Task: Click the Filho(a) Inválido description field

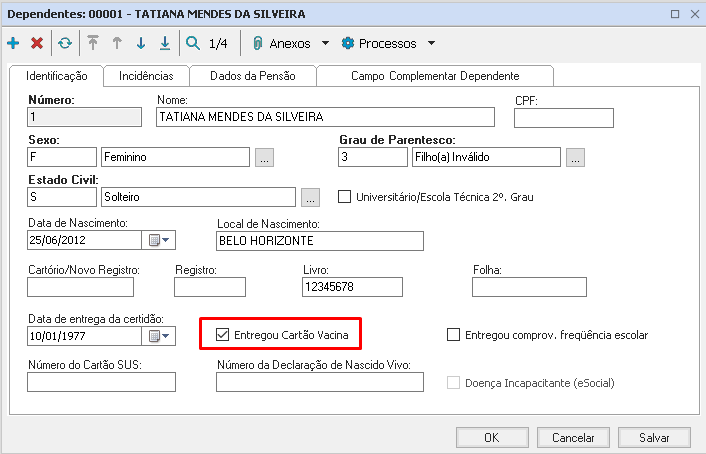Action: click(x=486, y=157)
